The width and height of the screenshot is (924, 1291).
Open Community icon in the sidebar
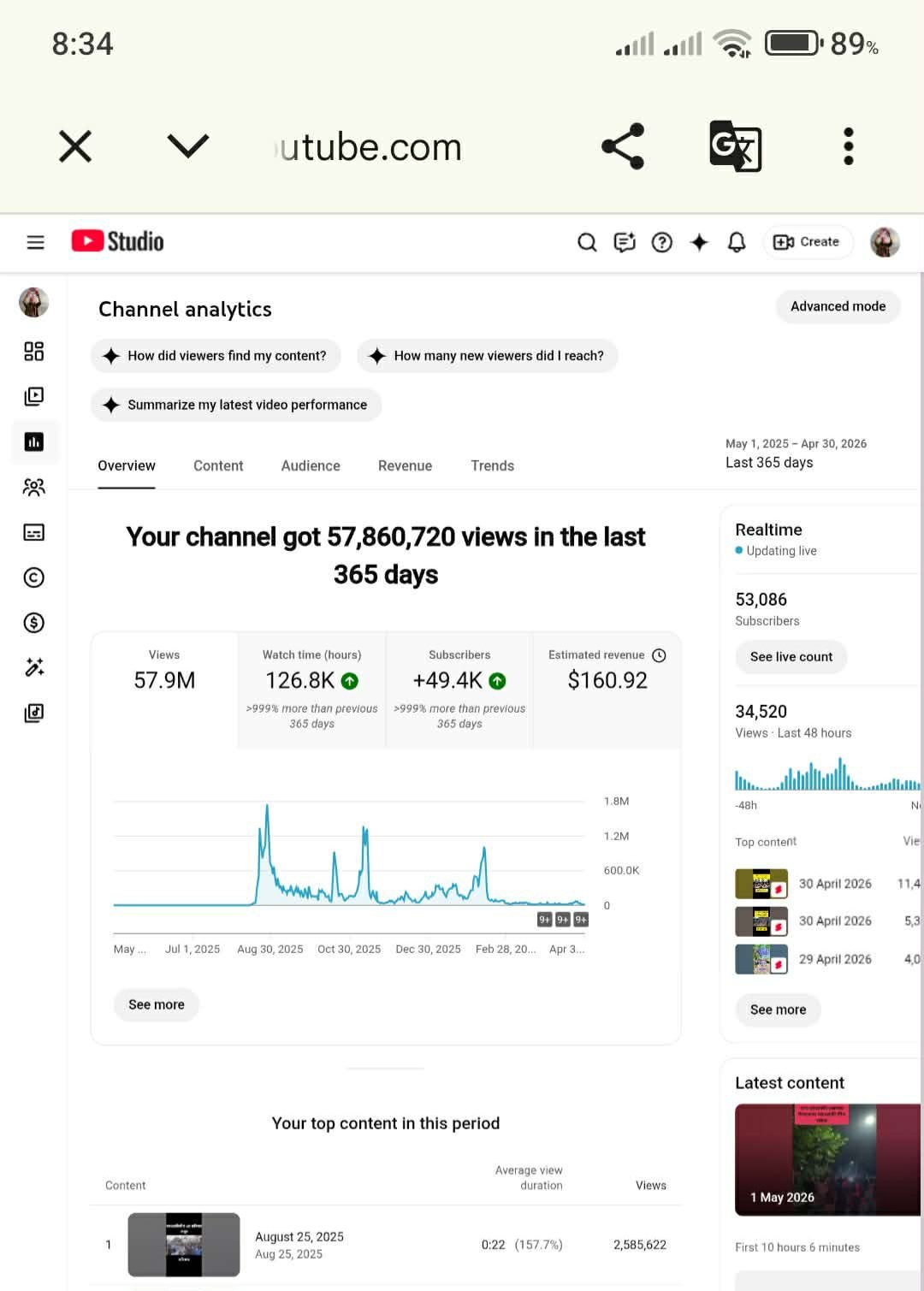(34, 487)
